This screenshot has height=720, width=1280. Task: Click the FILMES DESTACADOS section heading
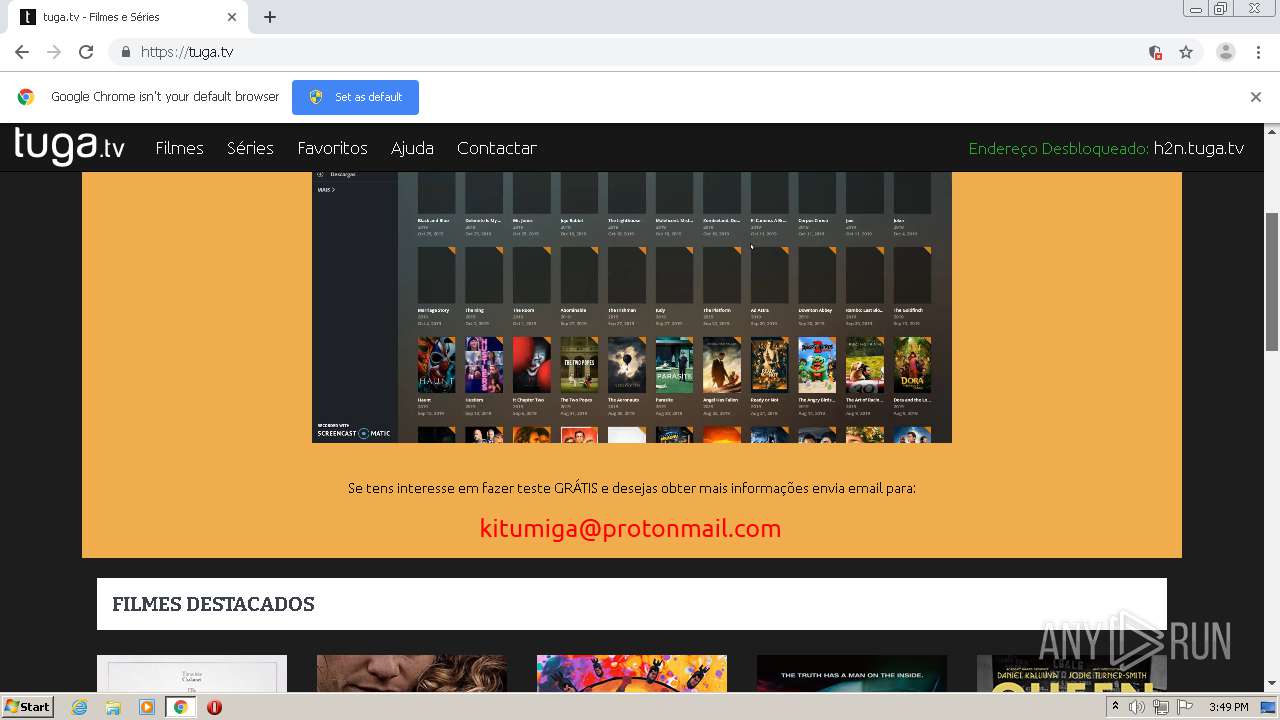[213, 604]
